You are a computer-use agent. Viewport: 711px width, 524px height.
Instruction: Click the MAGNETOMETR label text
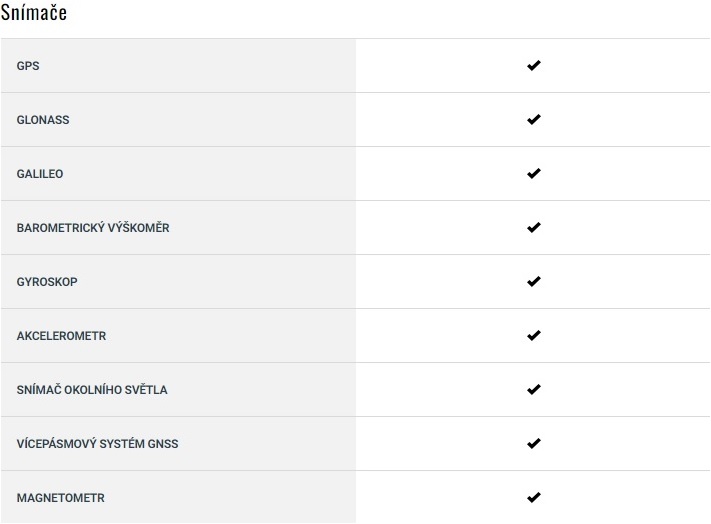tap(60, 498)
